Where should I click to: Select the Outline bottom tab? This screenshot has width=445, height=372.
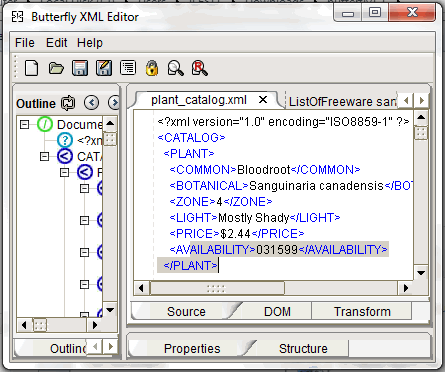click(68, 348)
